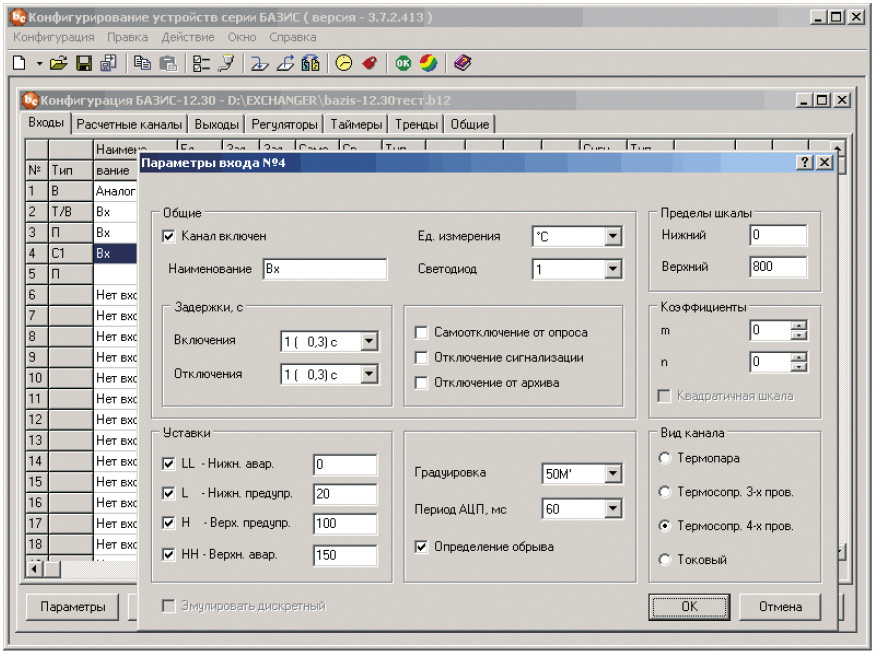The width and height of the screenshot is (876, 654).
Task: Switch to the Расчетные каналы tab
Action: point(129,124)
